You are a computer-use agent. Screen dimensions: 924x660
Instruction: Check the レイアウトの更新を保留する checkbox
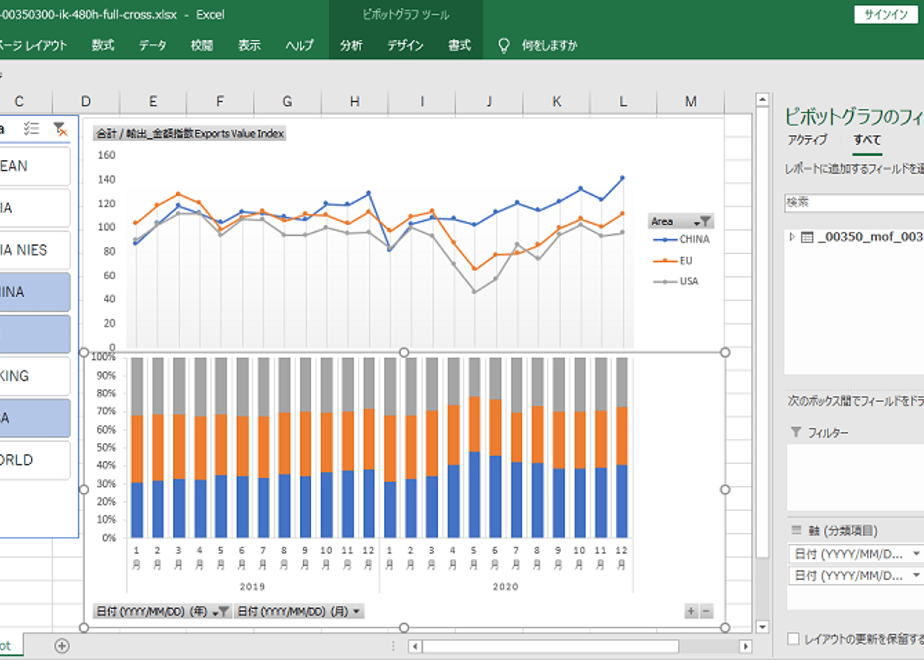coord(793,639)
